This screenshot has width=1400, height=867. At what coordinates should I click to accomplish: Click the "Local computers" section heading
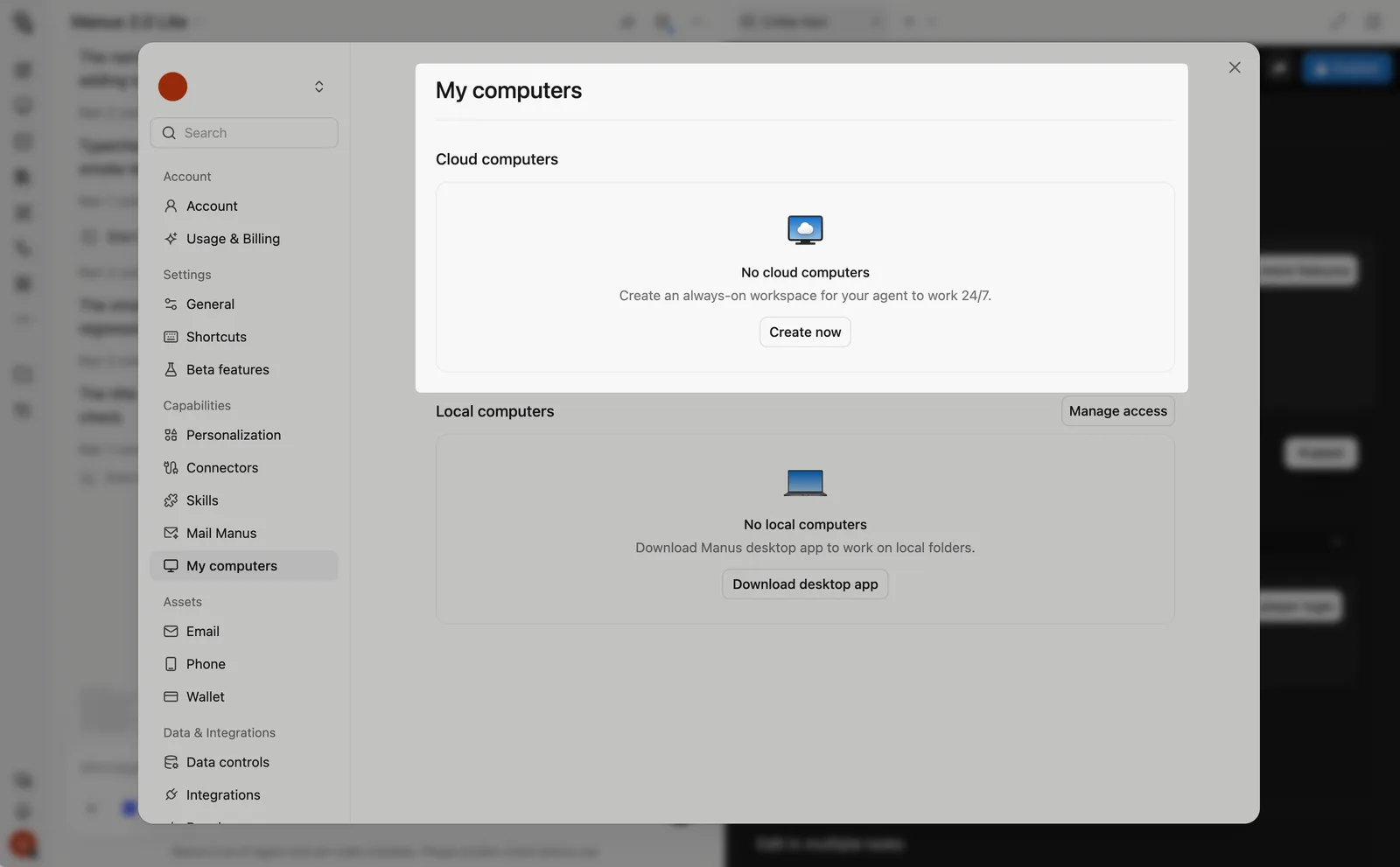(495, 411)
